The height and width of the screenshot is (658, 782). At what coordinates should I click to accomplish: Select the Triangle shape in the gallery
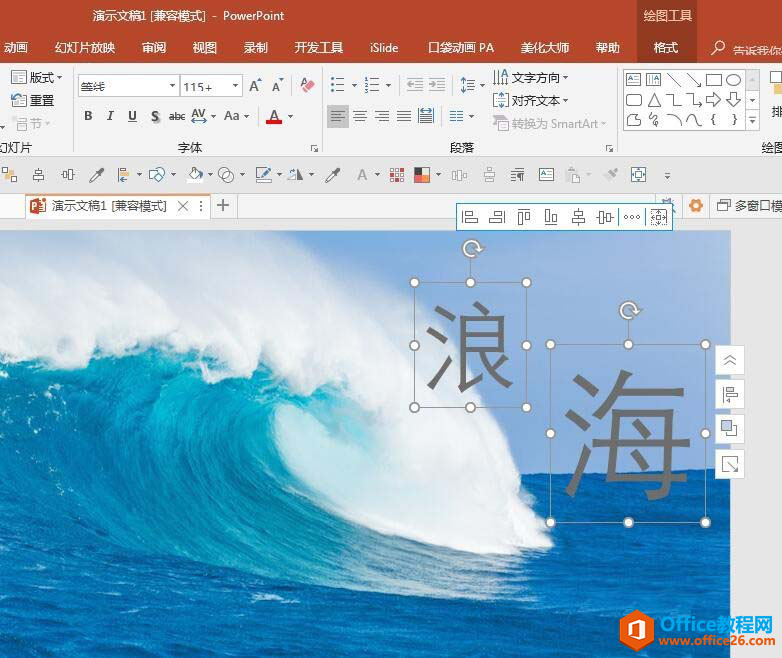(654, 100)
